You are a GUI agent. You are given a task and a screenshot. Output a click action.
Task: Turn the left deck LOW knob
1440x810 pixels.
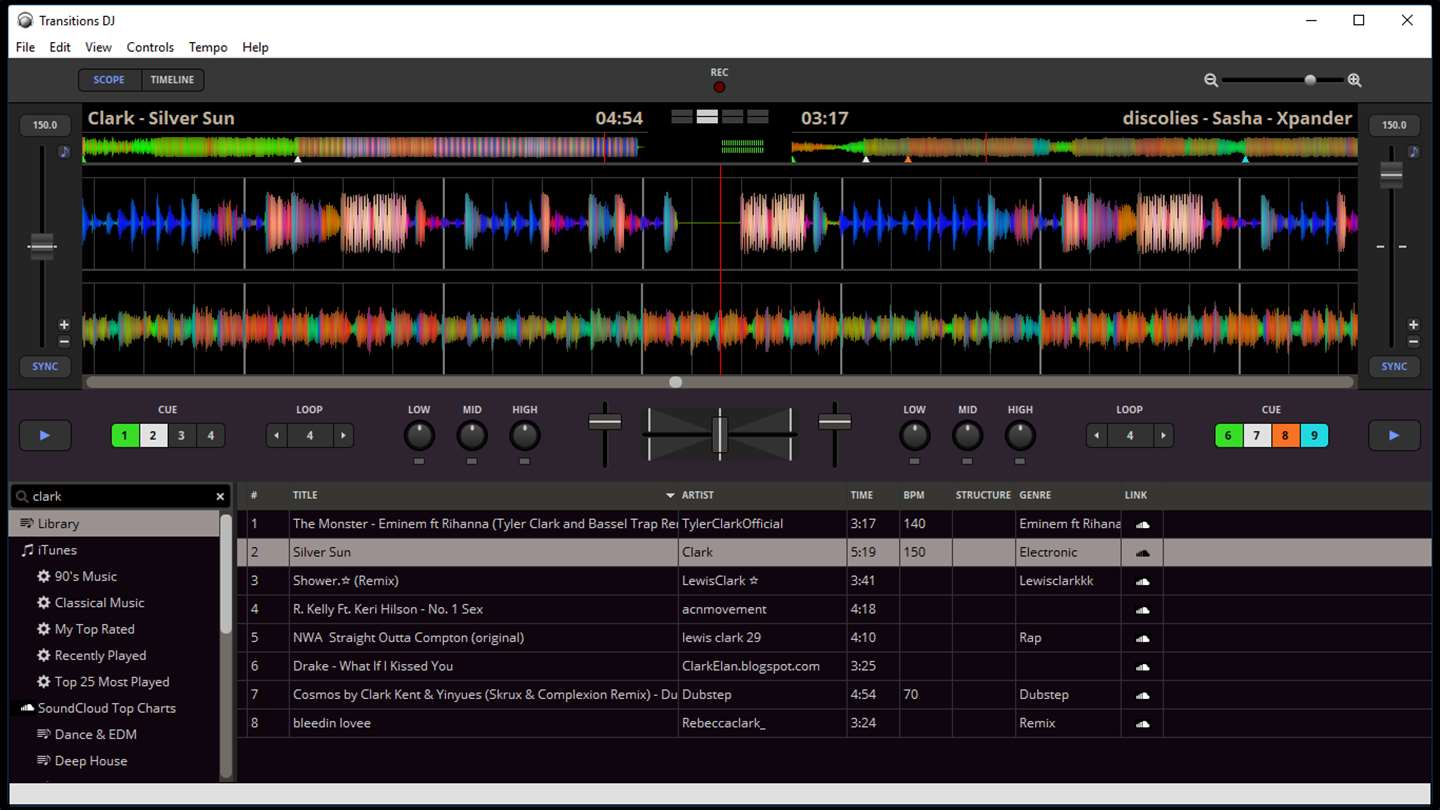(419, 436)
